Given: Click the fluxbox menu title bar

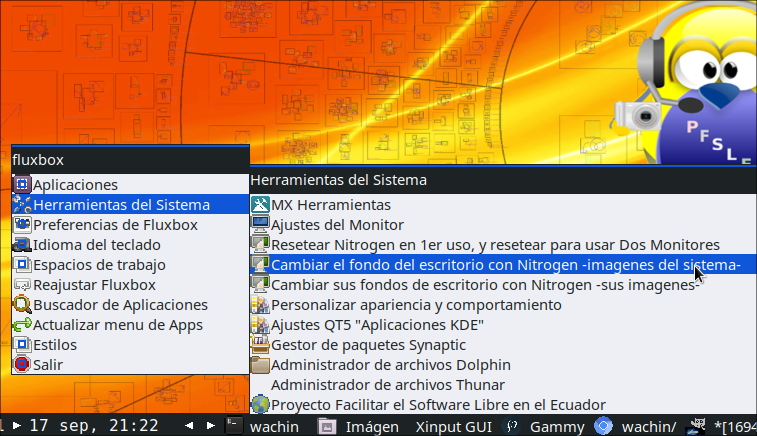Looking at the screenshot, I should [130, 160].
